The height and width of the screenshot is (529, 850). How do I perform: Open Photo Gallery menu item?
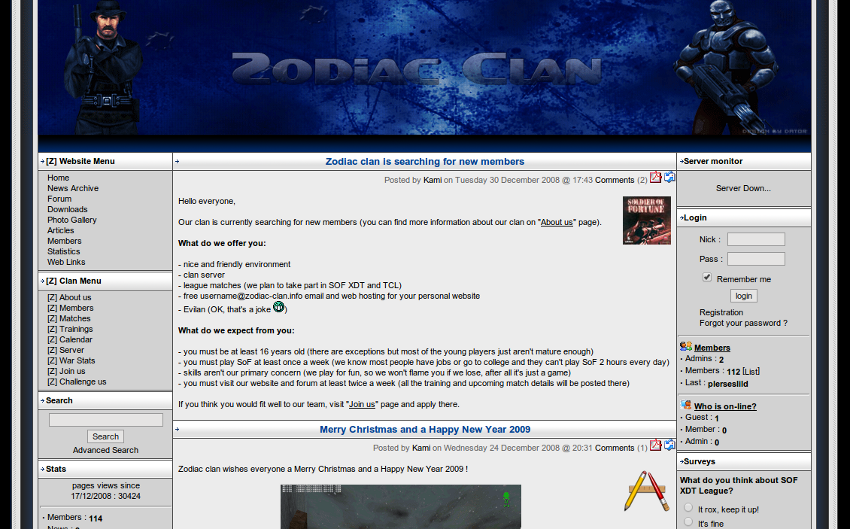[x=72, y=220]
